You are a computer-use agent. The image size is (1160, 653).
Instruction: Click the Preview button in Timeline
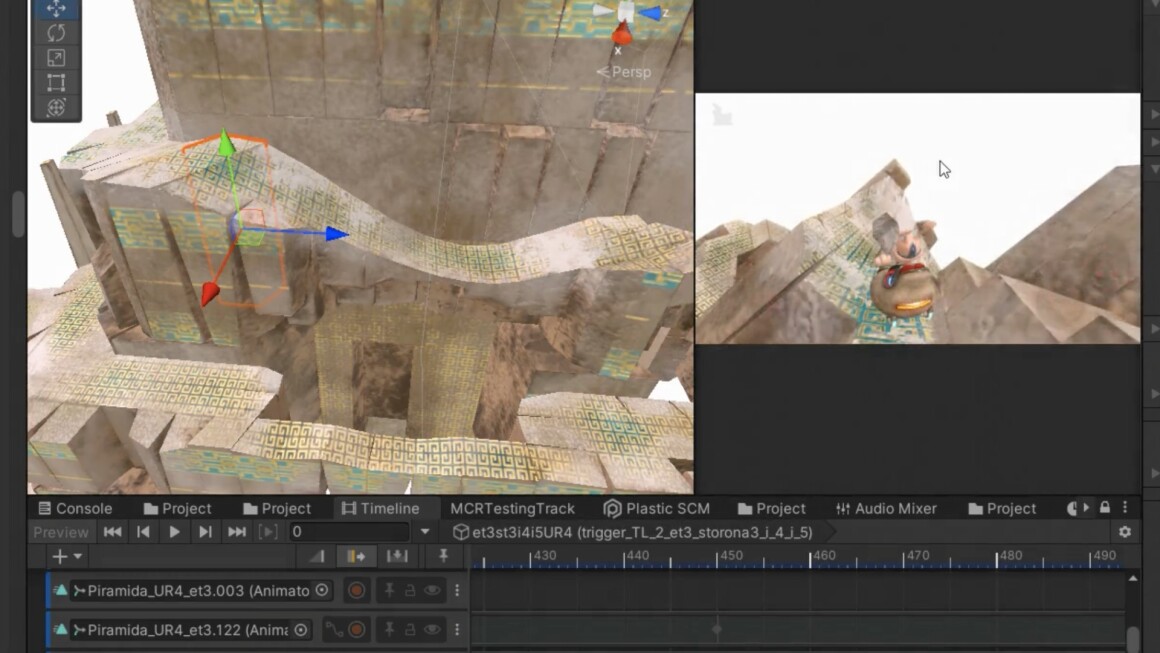click(x=61, y=532)
